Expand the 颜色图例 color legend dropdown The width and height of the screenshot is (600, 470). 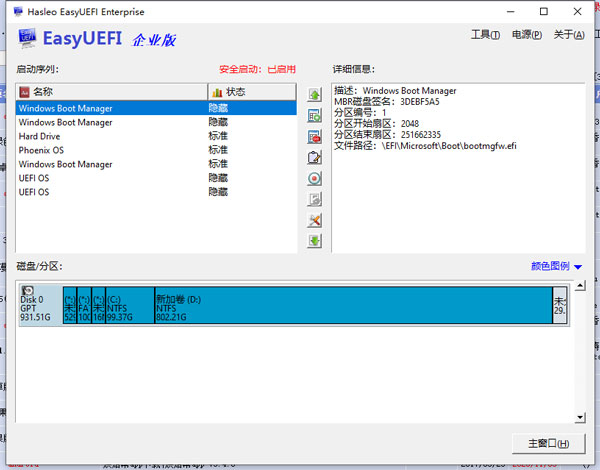tap(556, 266)
